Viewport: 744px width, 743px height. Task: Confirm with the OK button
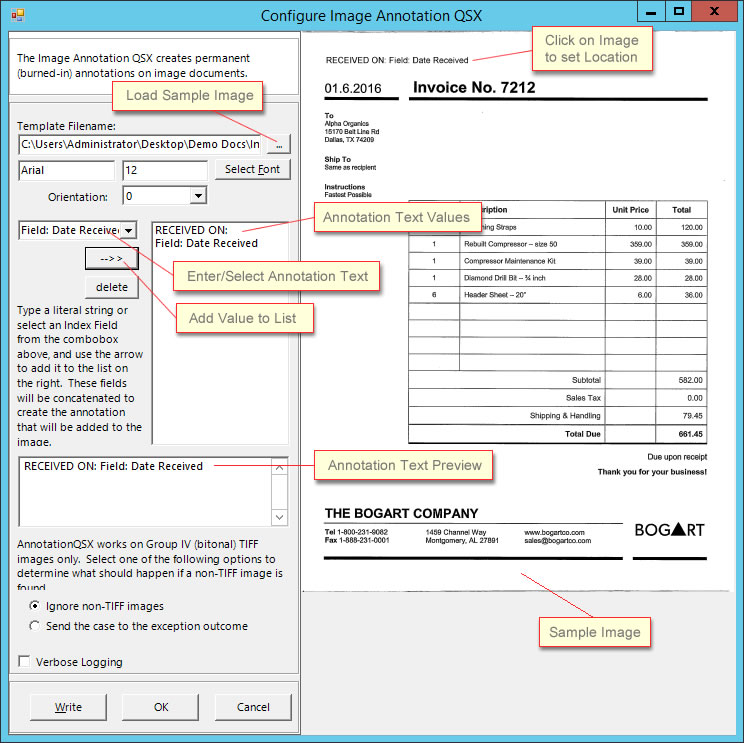click(x=161, y=707)
